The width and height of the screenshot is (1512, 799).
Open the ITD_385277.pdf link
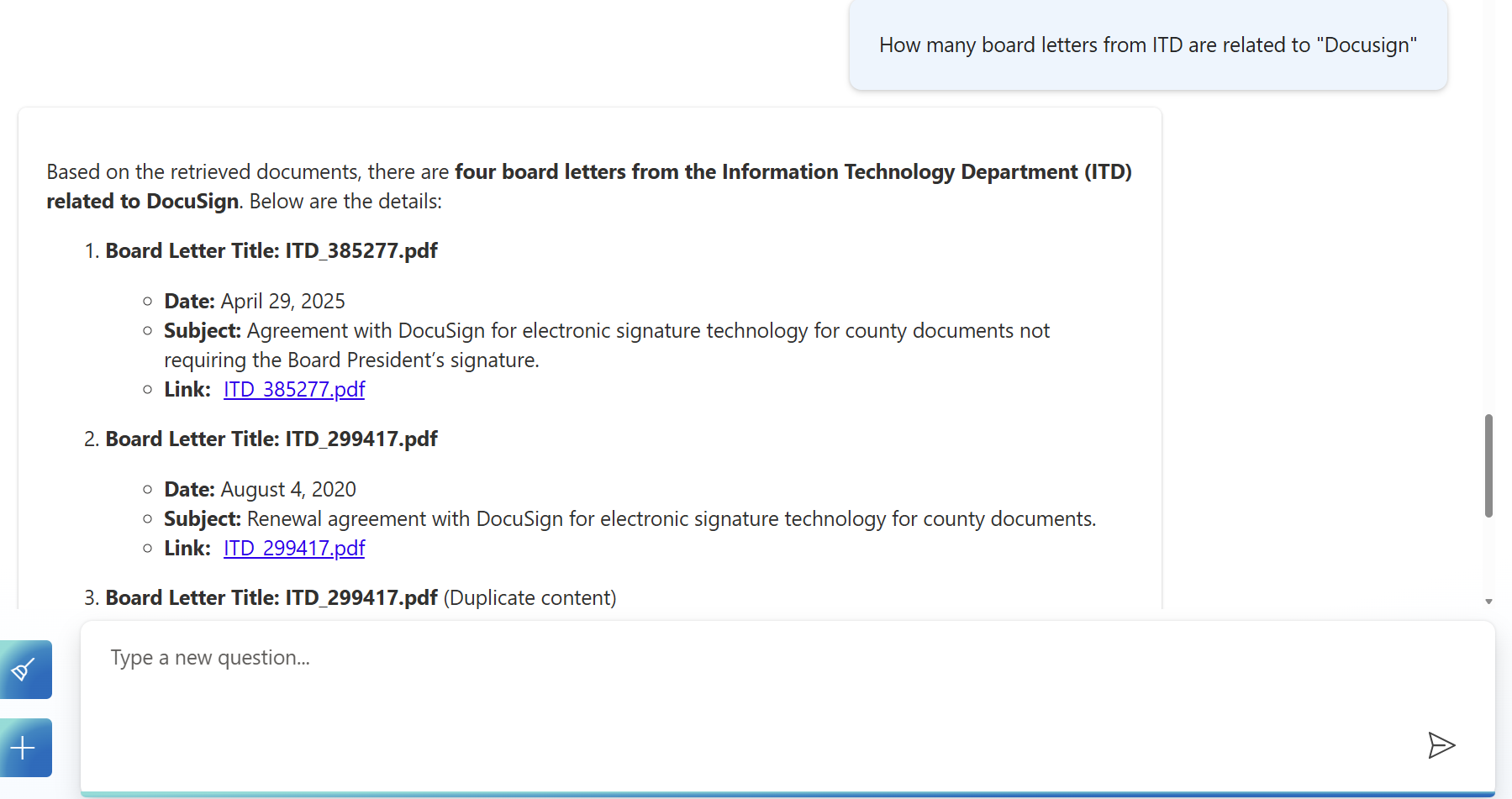(293, 389)
